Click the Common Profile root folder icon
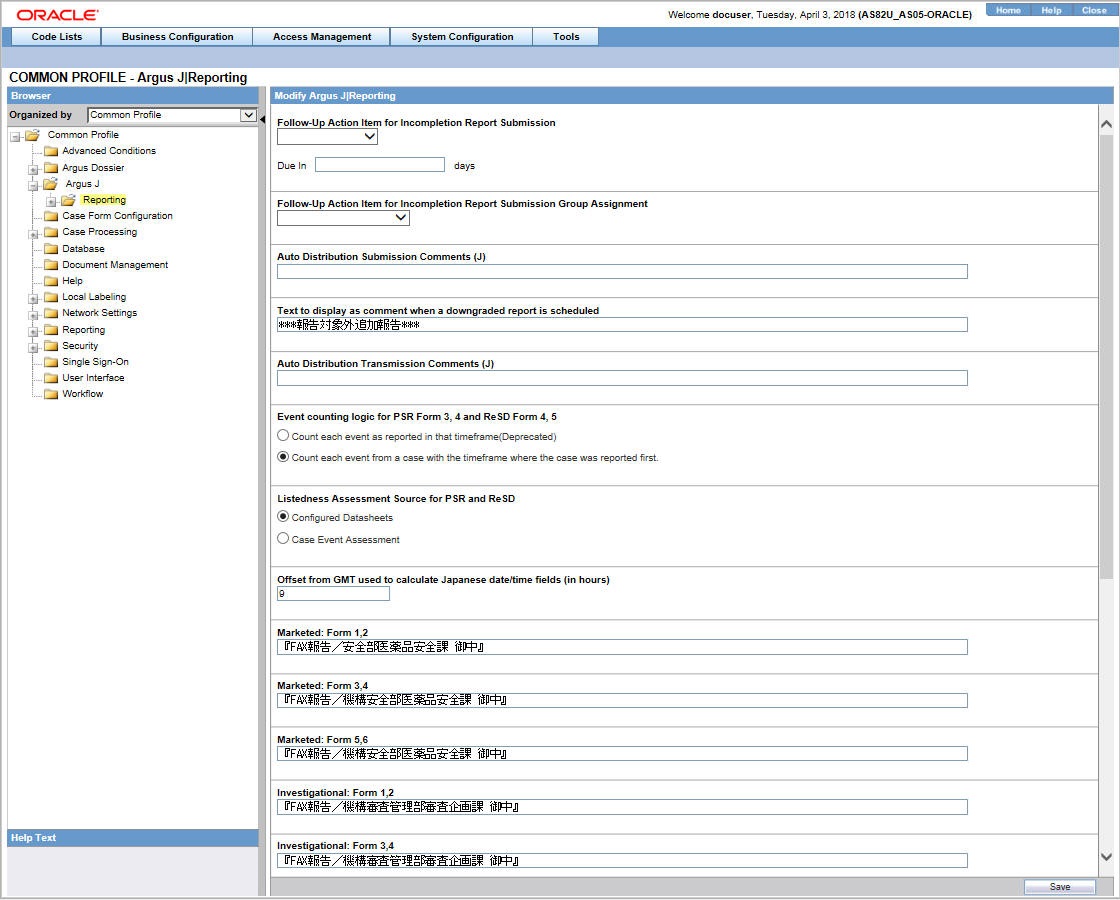The width and height of the screenshot is (1120, 900). 32,135
